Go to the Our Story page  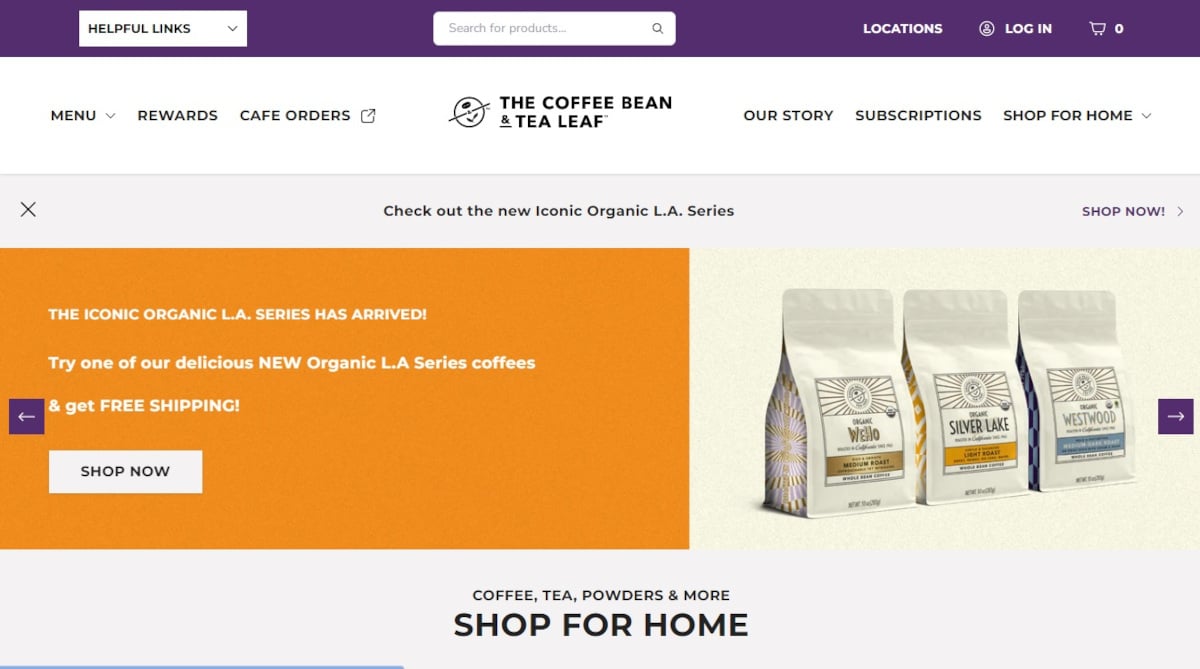click(x=788, y=115)
